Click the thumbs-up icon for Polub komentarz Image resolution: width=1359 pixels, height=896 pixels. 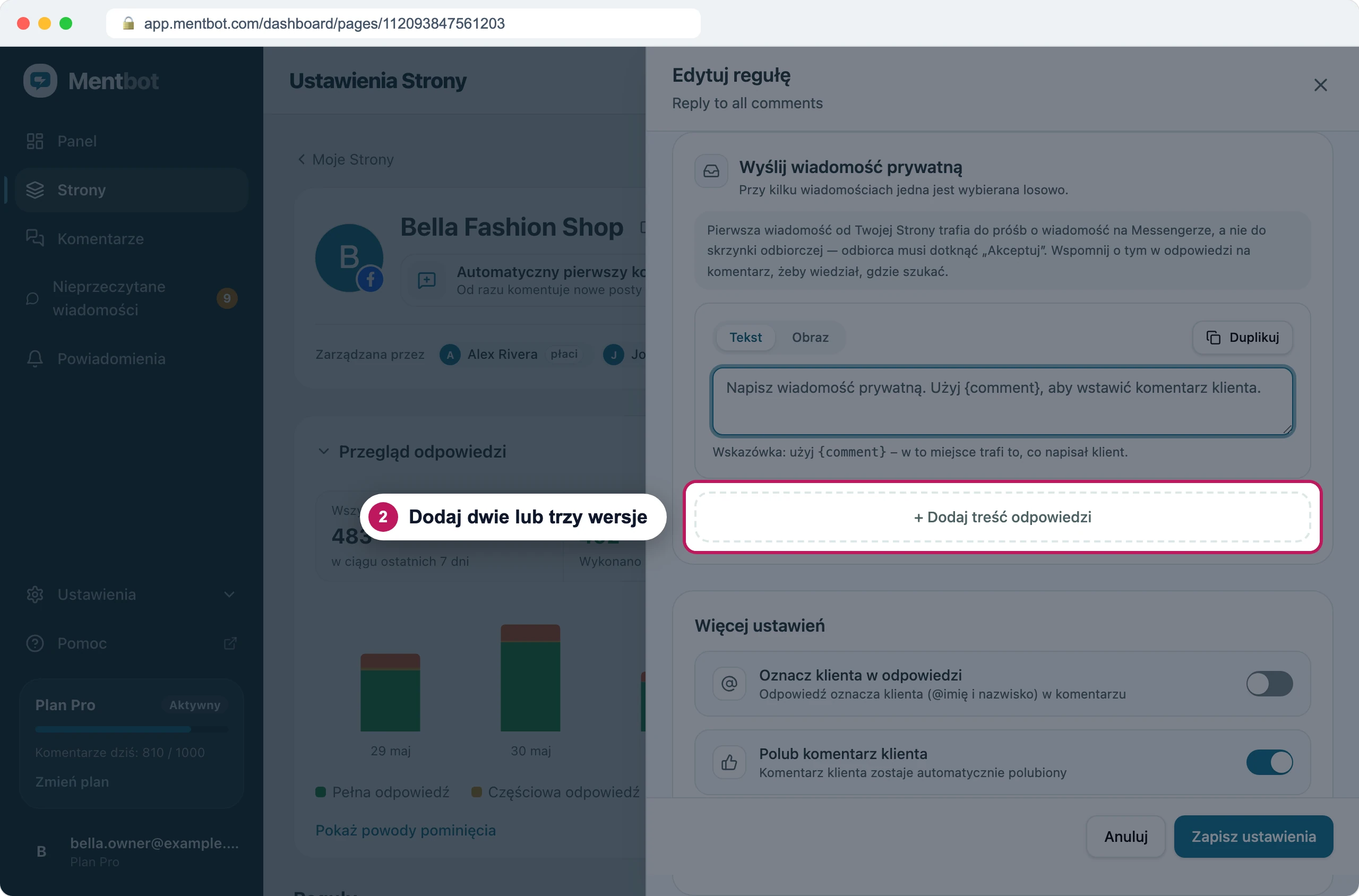(x=729, y=762)
